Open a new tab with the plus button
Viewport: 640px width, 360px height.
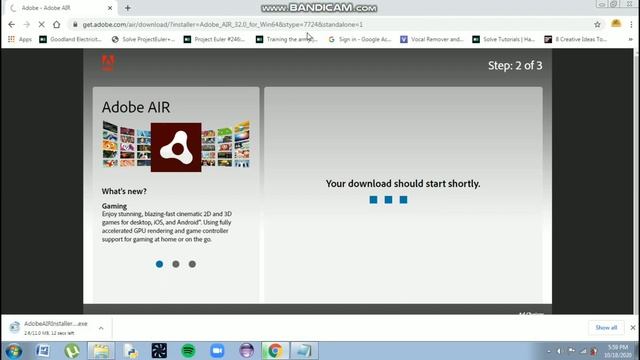coord(128,8)
